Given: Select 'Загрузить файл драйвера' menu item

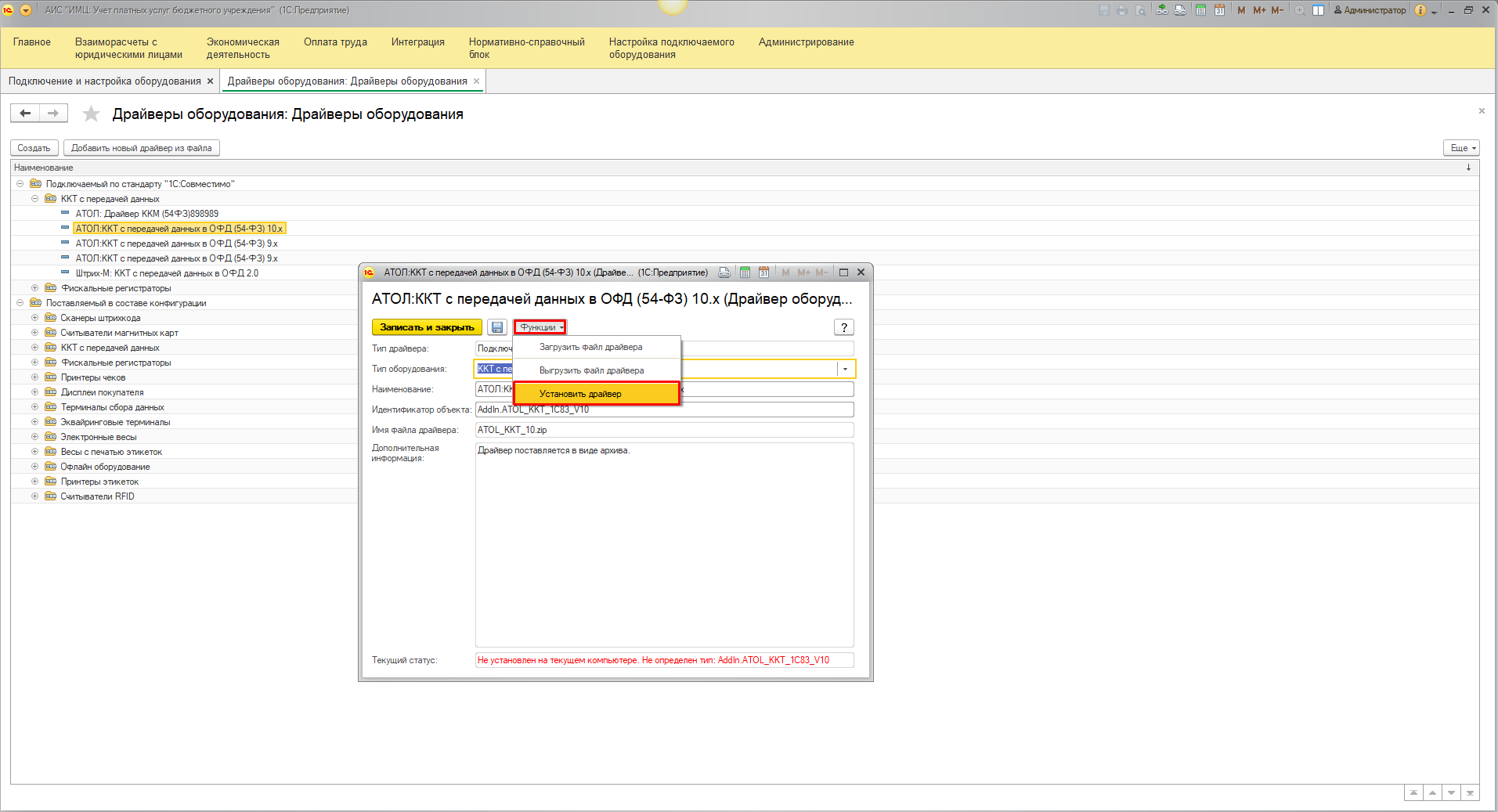Looking at the screenshot, I should (590, 347).
